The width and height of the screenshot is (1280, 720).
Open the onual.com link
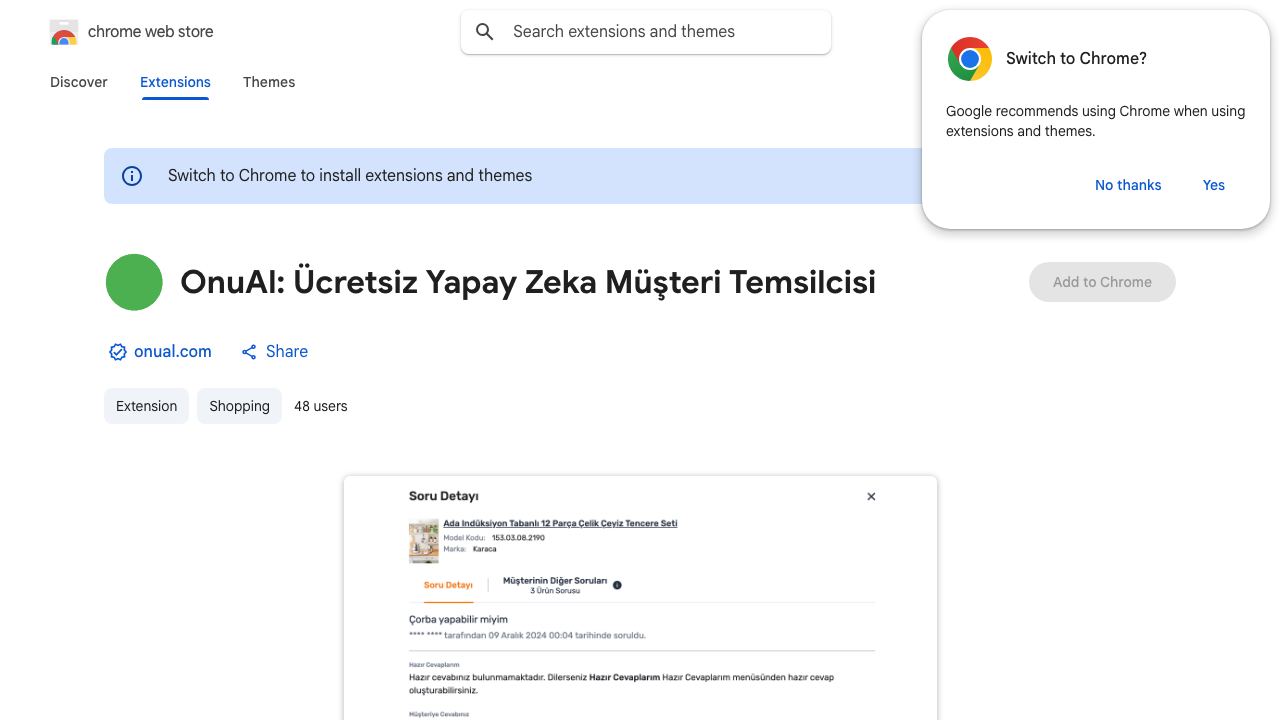coord(173,352)
